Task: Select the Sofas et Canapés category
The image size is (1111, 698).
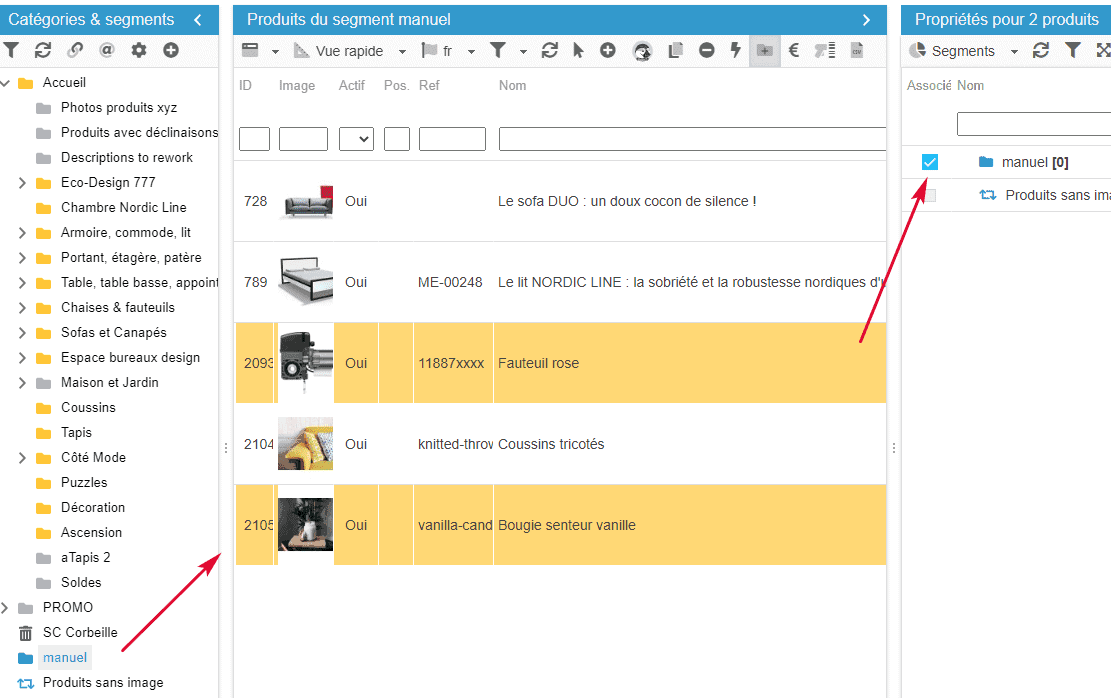Action: point(113,332)
